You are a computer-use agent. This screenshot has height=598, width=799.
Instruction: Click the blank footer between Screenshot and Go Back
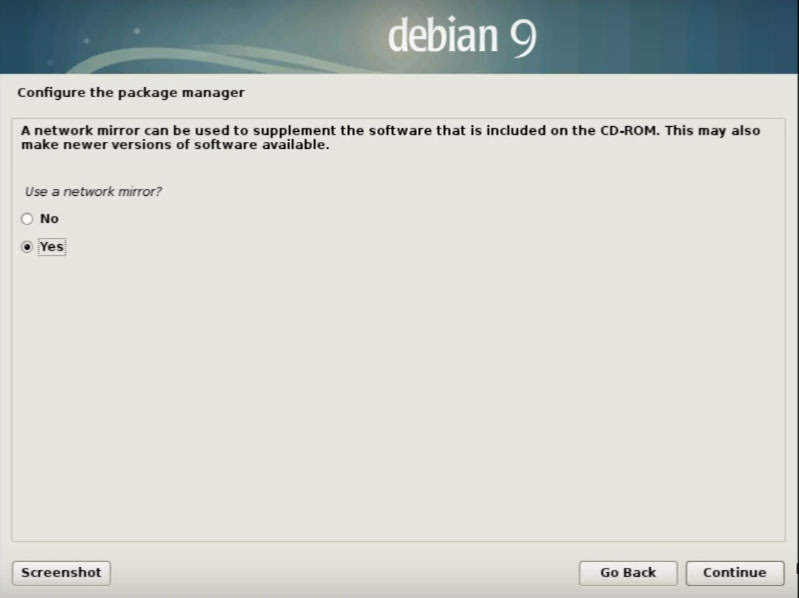(344, 573)
